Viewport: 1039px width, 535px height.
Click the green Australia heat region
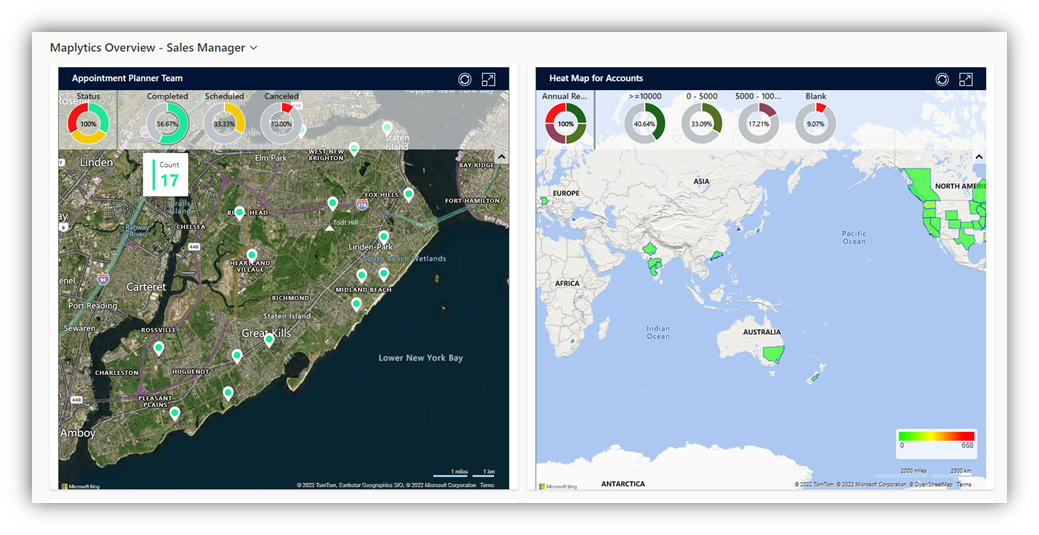pos(771,355)
